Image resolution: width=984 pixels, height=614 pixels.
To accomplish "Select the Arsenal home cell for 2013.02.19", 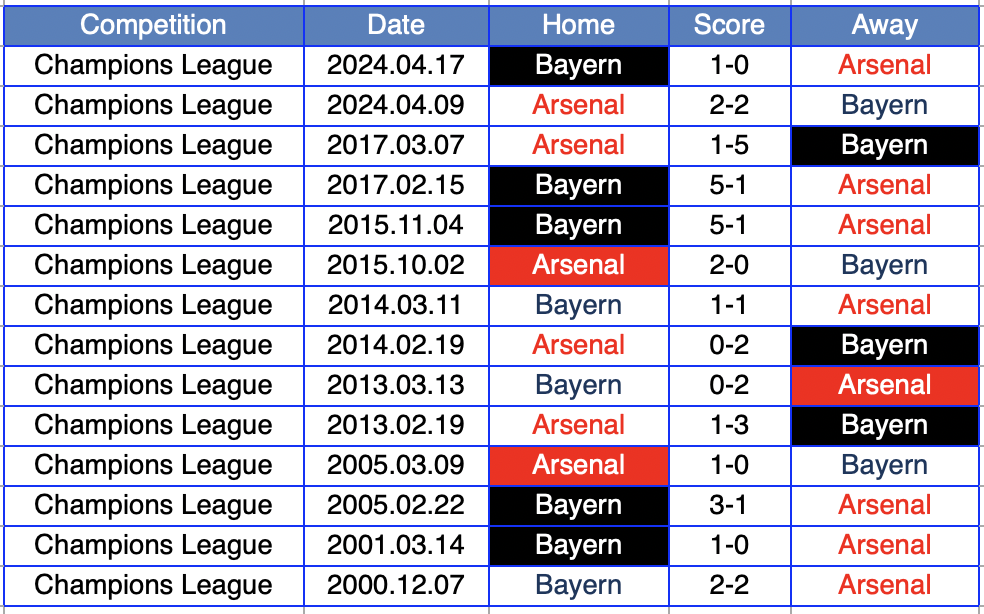I will (x=578, y=425).
